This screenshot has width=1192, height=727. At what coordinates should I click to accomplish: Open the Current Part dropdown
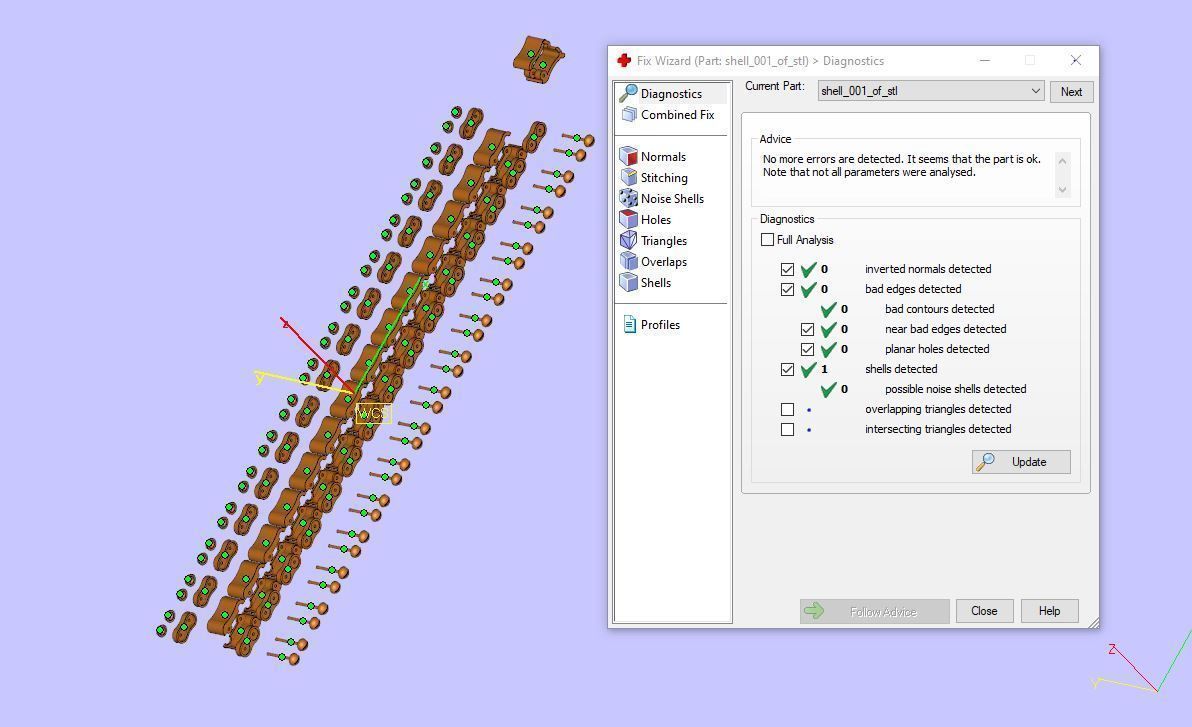pyautogui.click(x=930, y=91)
